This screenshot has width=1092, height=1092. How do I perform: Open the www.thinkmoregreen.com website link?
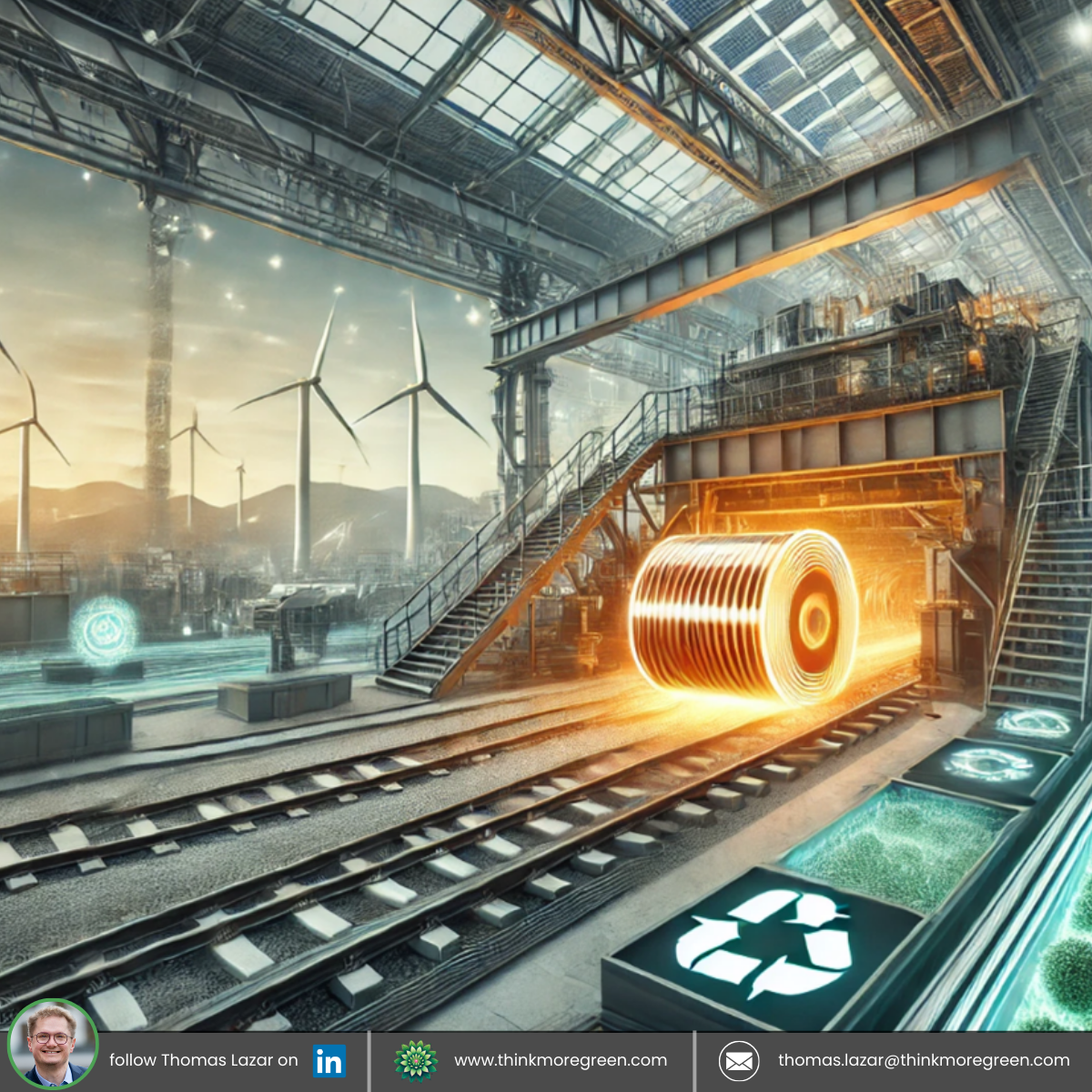tap(561, 1061)
